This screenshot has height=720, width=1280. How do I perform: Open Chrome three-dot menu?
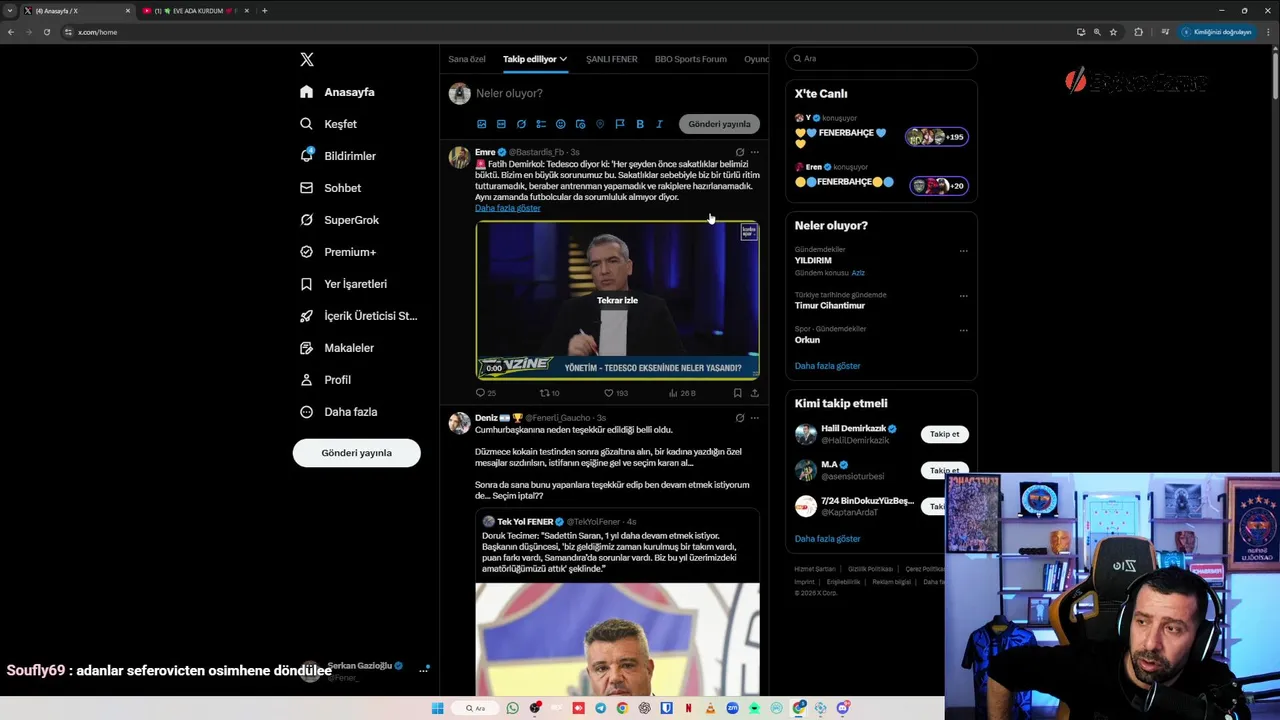(1268, 32)
